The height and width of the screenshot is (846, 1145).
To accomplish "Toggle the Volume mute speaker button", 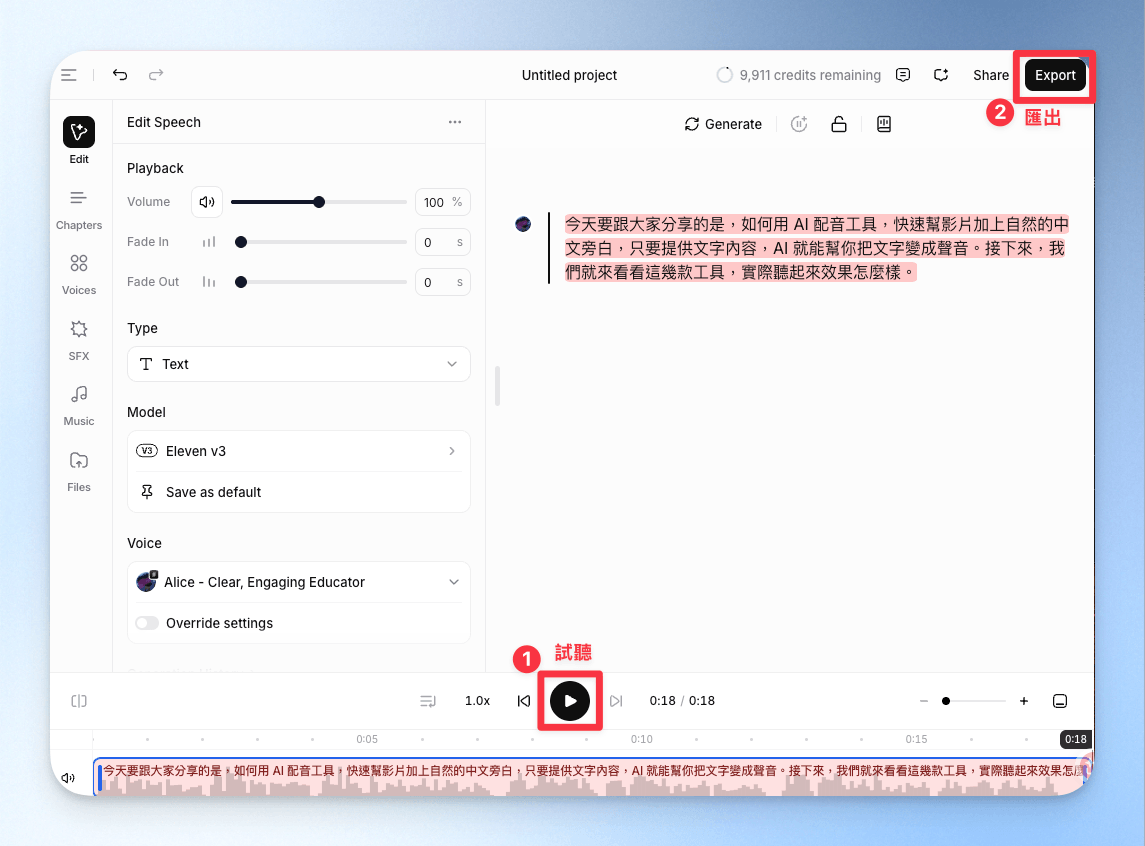I will pos(207,202).
